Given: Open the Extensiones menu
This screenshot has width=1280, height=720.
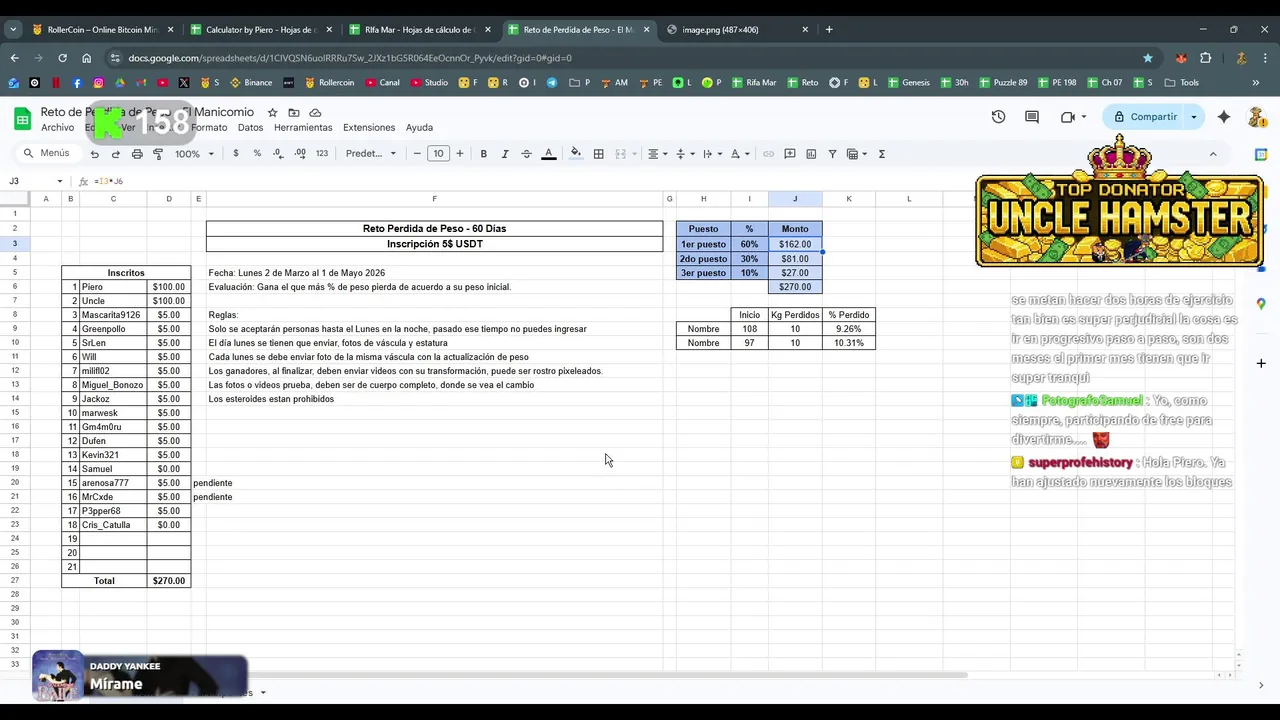Looking at the screenshot, I should [x=369, y=127].
